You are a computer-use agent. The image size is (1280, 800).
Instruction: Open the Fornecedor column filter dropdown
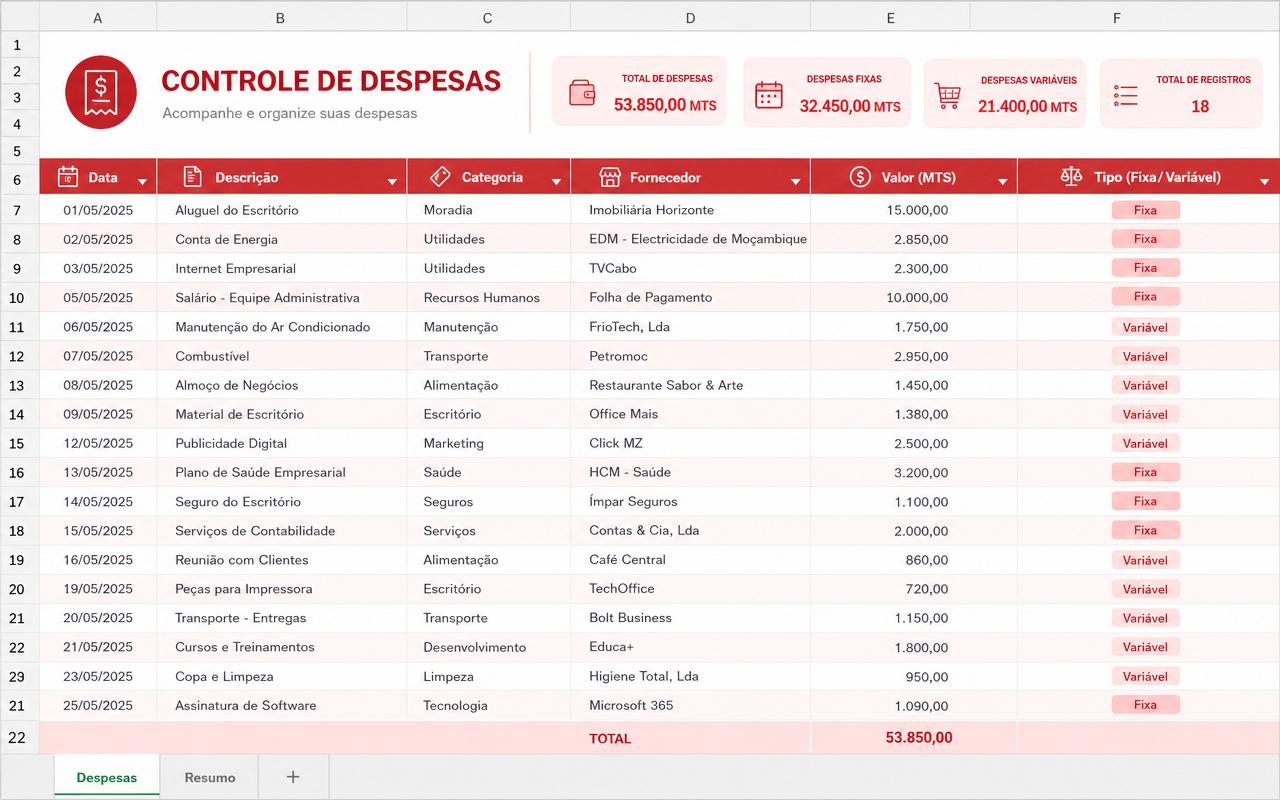(x=796, y=182)
